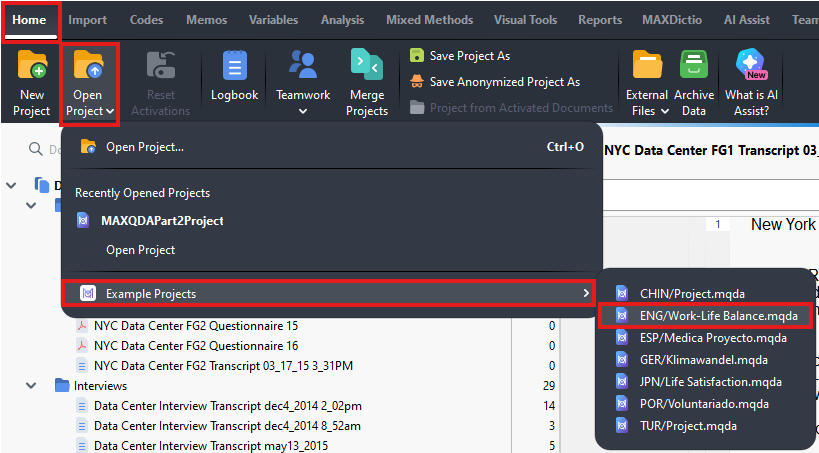
Task: Click the Example Projects MAXQDA icon
Action: 88,294
